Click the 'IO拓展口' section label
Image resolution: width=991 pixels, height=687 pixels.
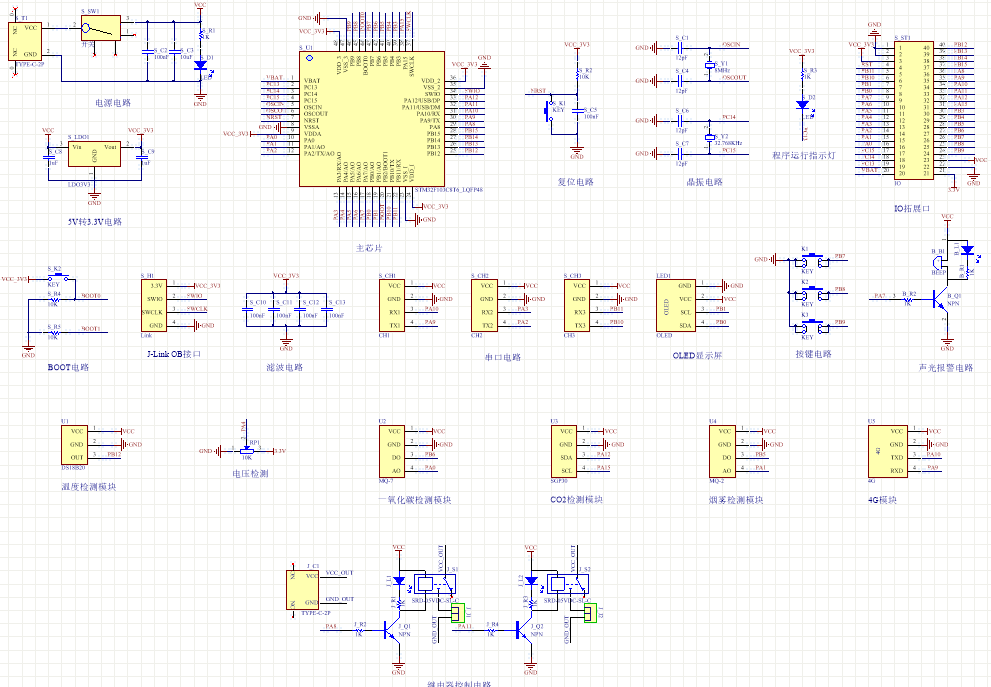(x=912, y=208)
